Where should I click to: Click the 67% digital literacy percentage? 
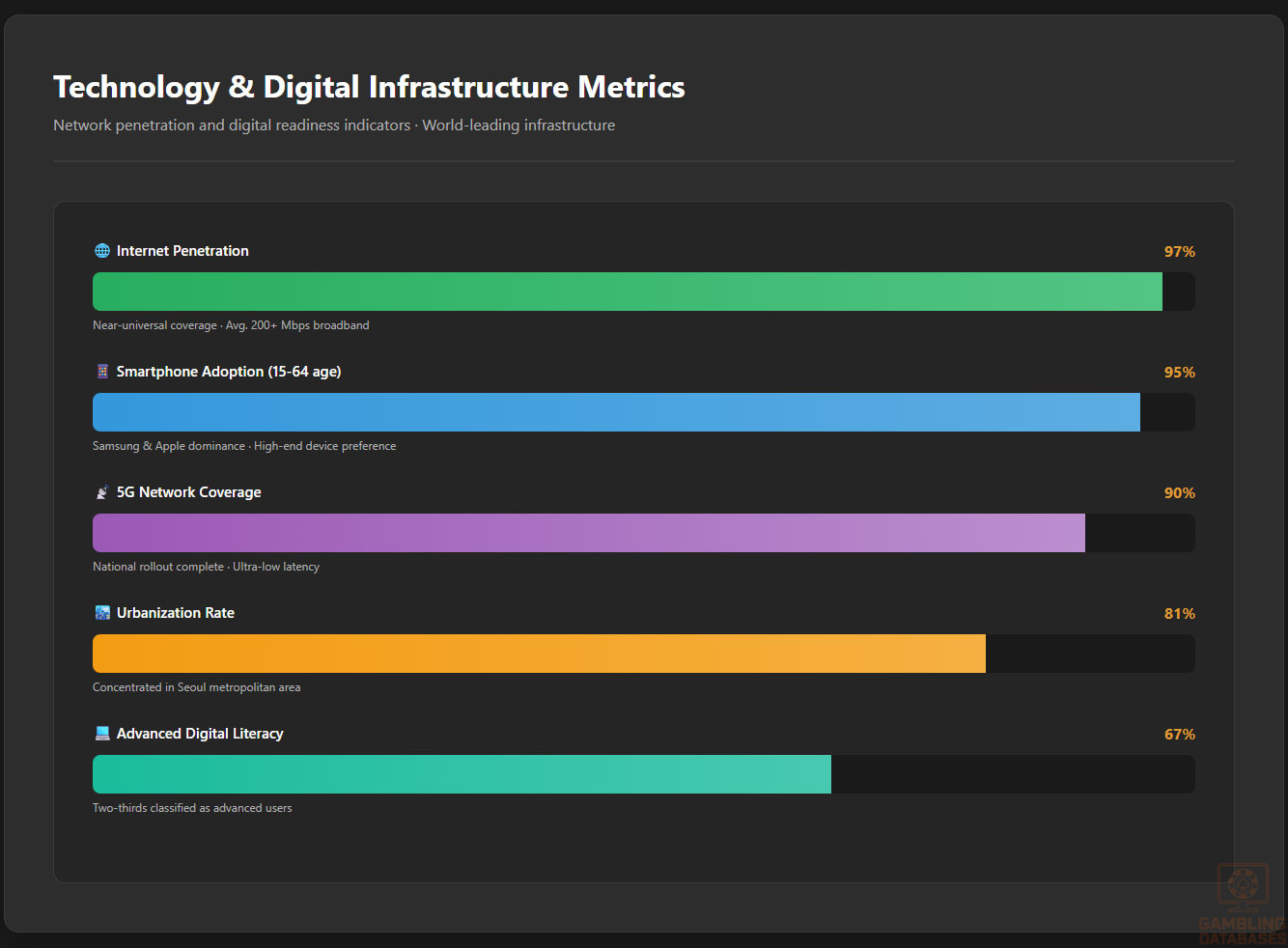(x=1179, y=735)
